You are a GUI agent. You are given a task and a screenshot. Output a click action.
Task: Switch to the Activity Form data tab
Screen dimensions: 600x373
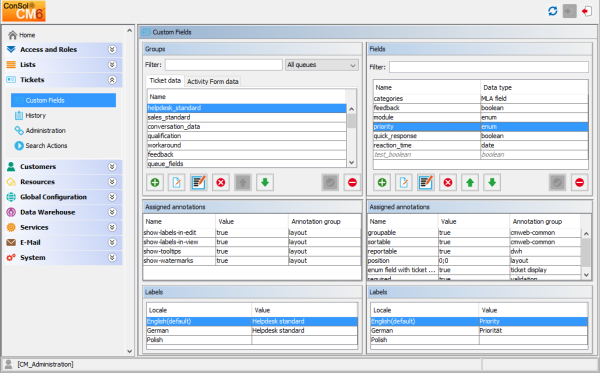pos(213,81)
